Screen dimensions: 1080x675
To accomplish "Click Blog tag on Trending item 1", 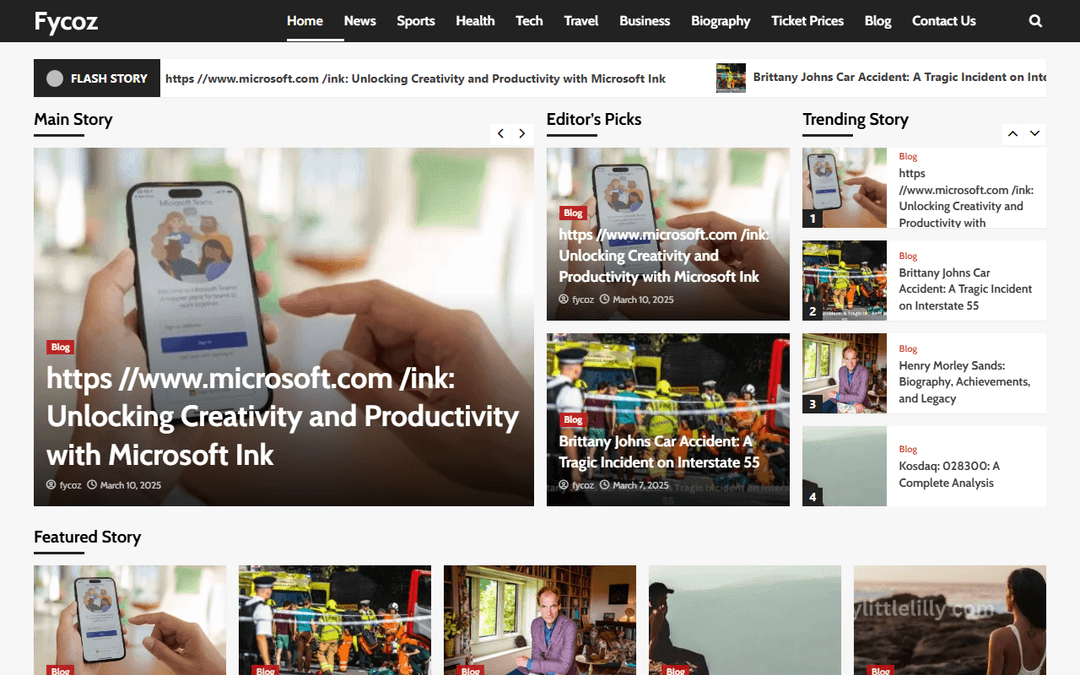I will tap(908, 156).
